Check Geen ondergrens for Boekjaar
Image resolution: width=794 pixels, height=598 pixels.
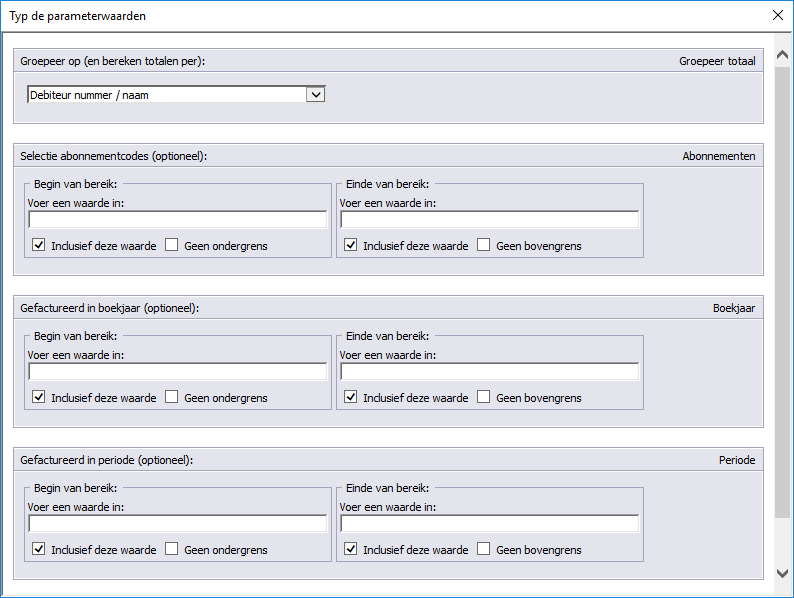pyautogui.click(x=172, y=397)
